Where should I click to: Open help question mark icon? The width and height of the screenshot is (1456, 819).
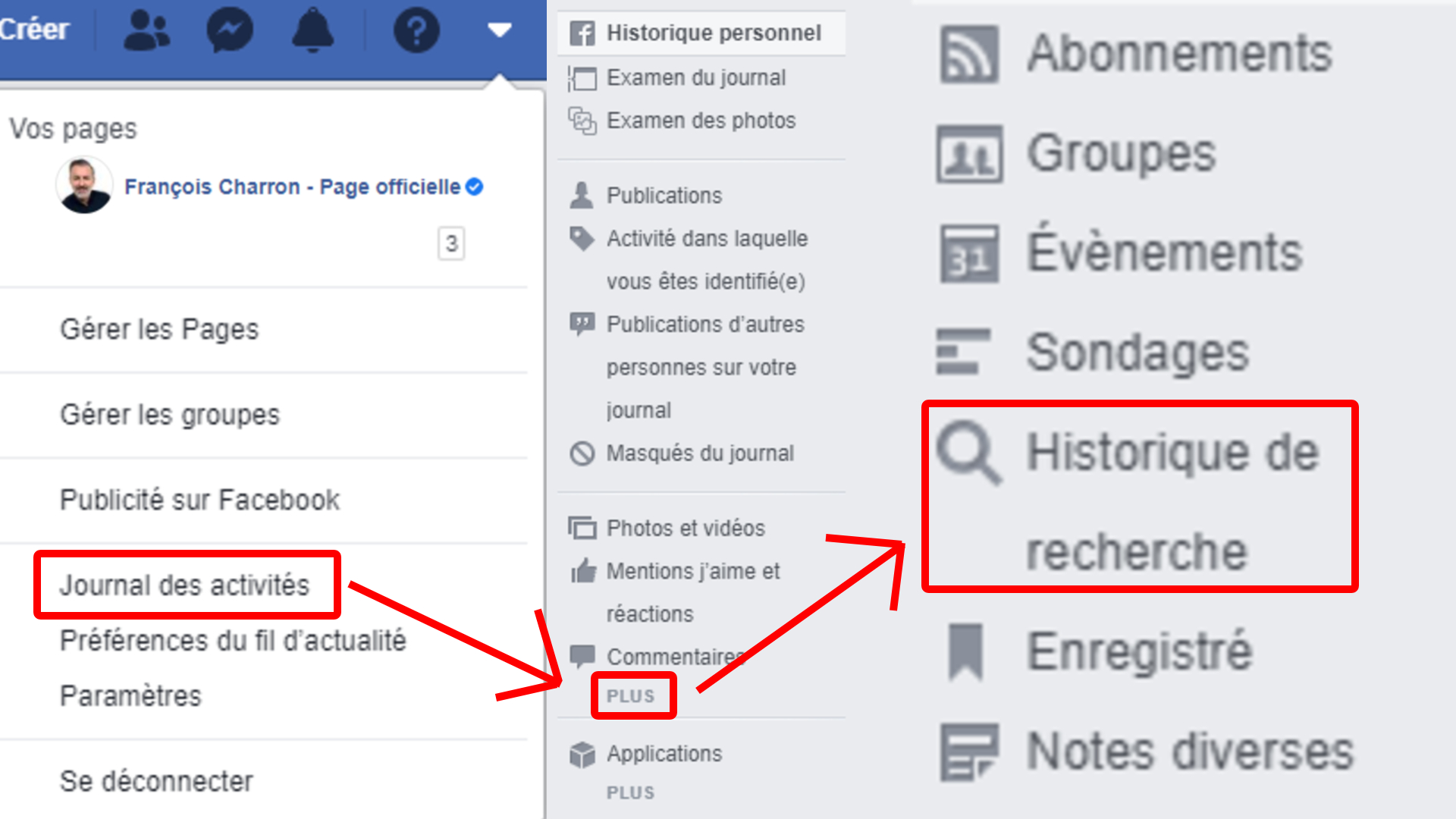tap(416, 30)
